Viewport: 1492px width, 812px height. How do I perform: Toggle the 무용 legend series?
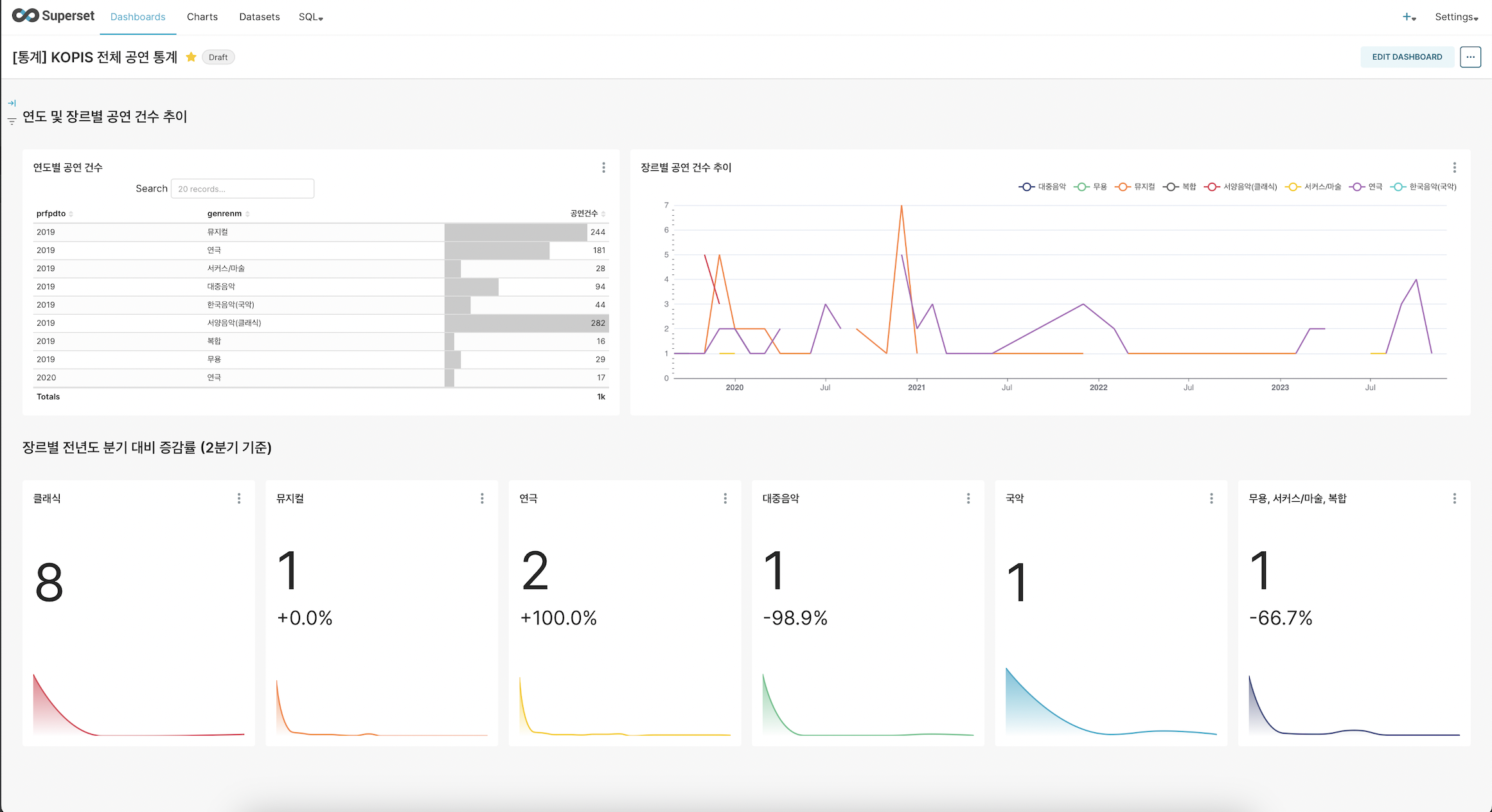1090,187
